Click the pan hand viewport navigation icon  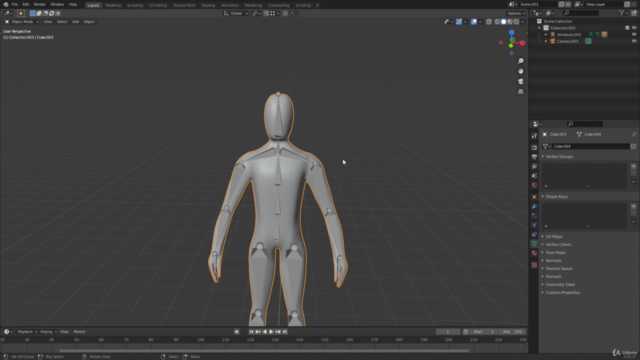[x=520, y=71]
